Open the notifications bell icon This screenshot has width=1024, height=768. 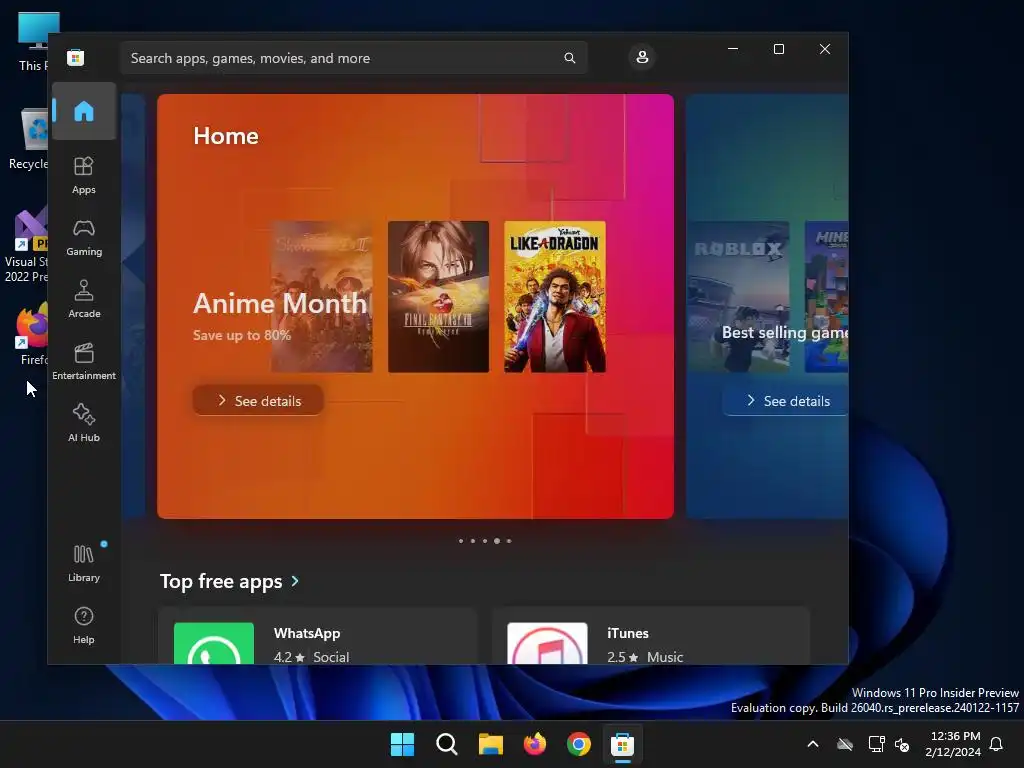(x=997, y=744)
